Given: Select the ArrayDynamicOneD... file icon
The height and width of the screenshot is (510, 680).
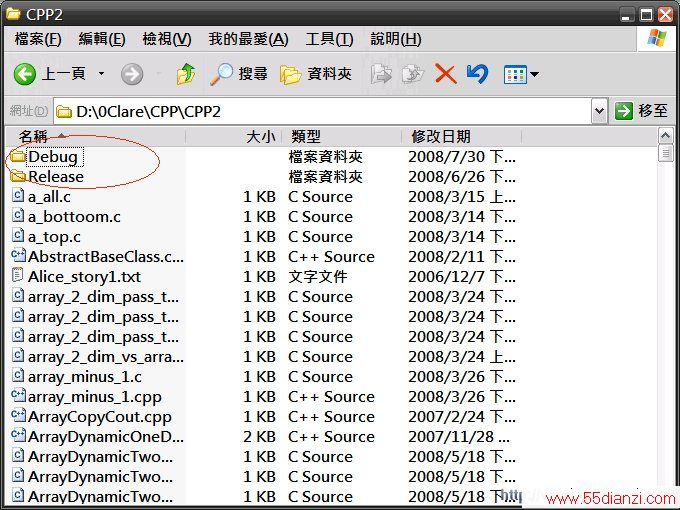Looking at the screenshot, I should tap(18, 436).
